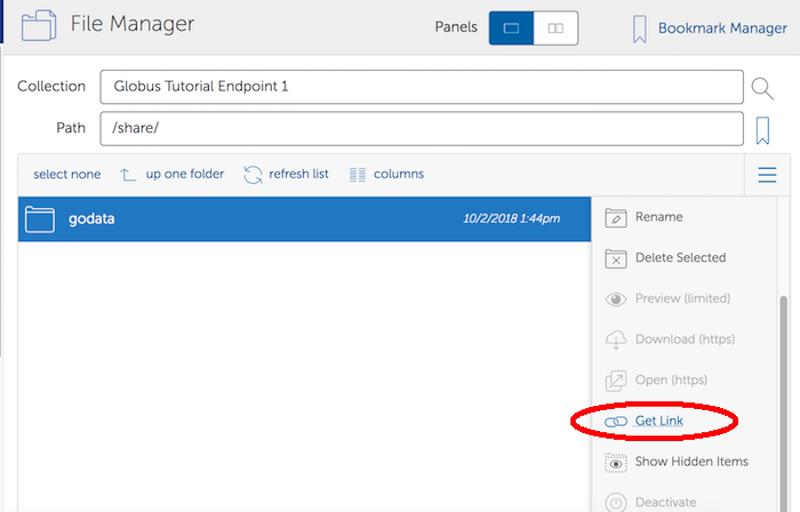
Task: Click the Delete Selected folder-X icon
Action: [616, 259]
